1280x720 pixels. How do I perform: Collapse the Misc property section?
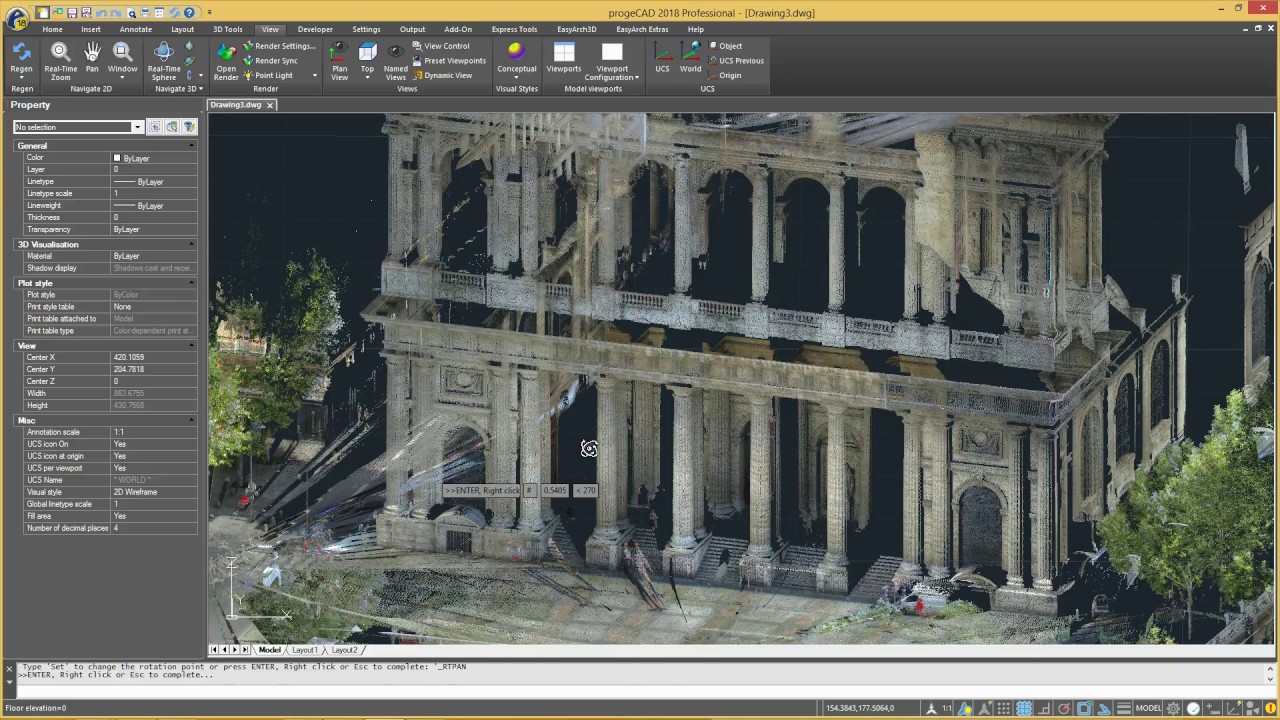[x=190, y=420]
